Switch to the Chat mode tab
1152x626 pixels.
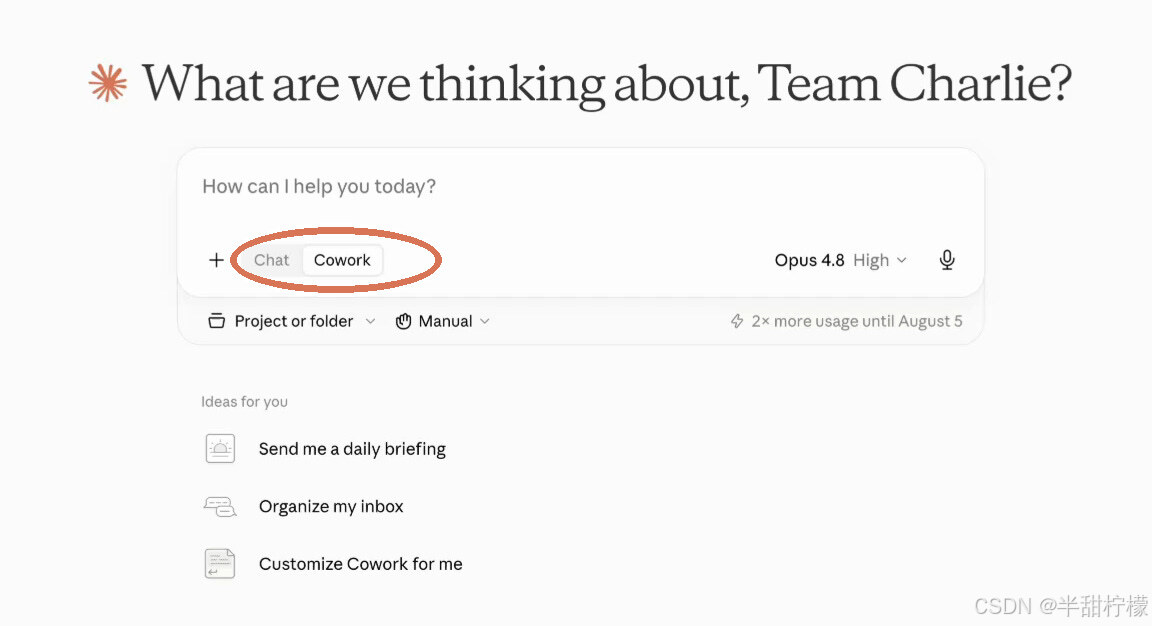[271, 260]
